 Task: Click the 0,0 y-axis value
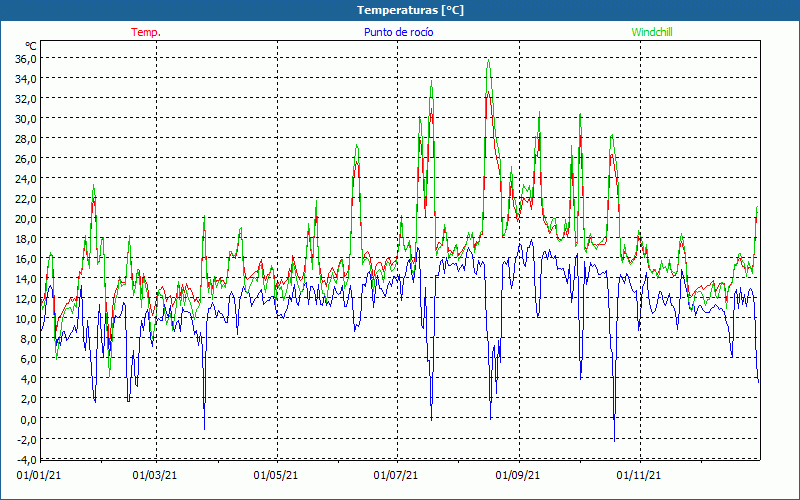(29, 419)
